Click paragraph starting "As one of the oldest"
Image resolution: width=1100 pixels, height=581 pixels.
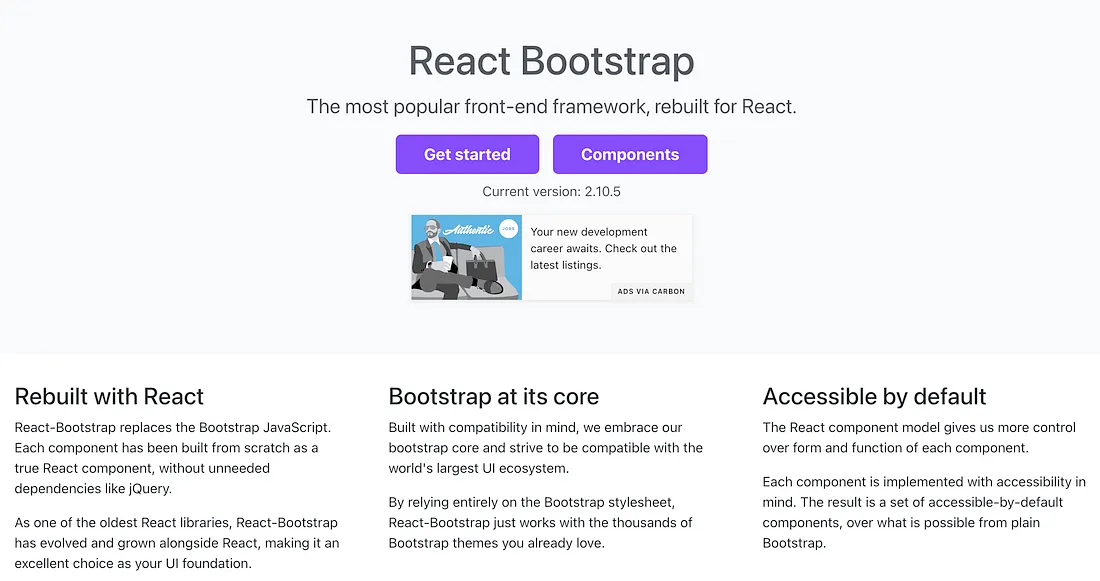point(176,543)
